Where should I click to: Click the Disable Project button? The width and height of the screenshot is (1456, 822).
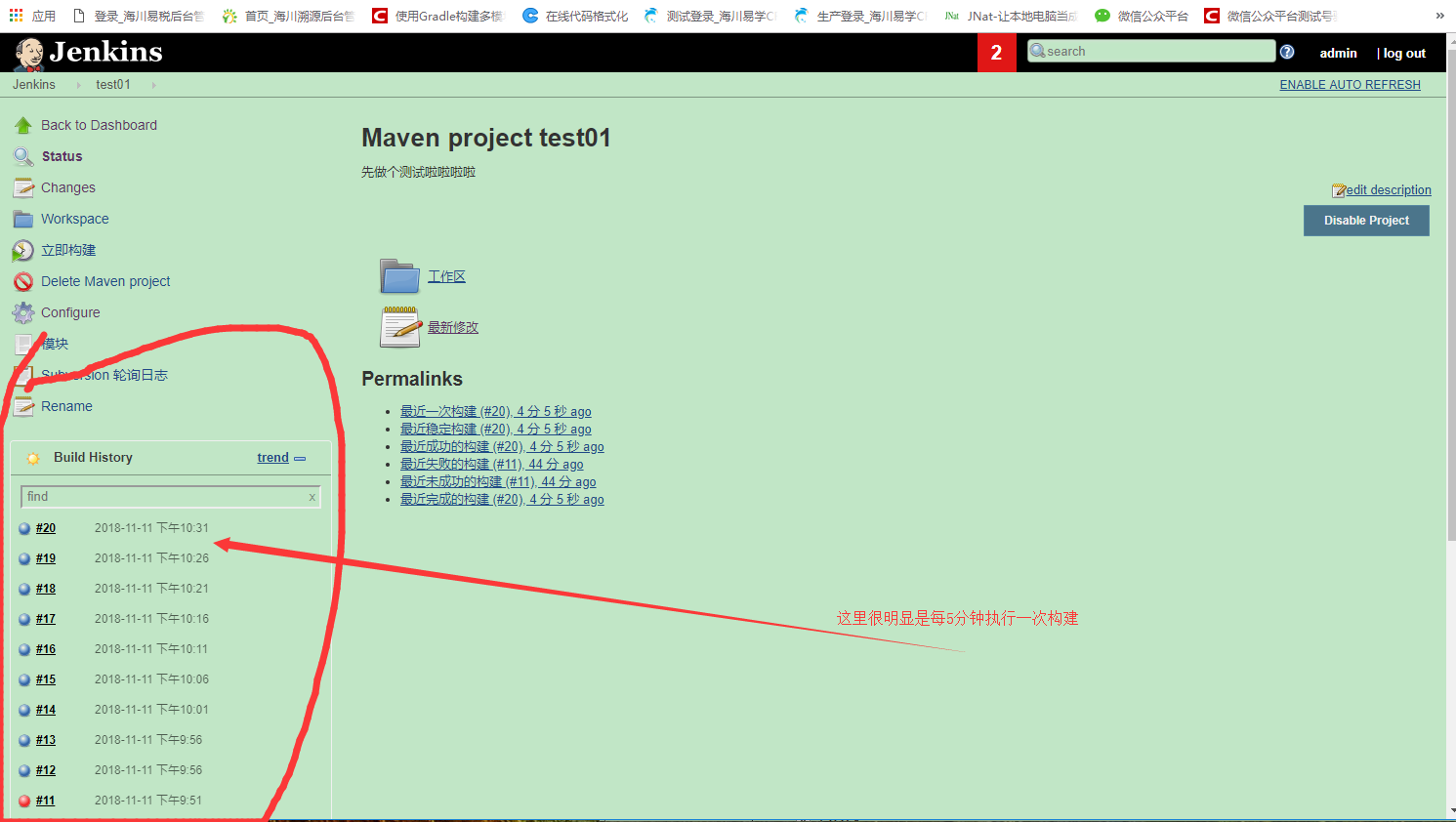(1366, 221)
